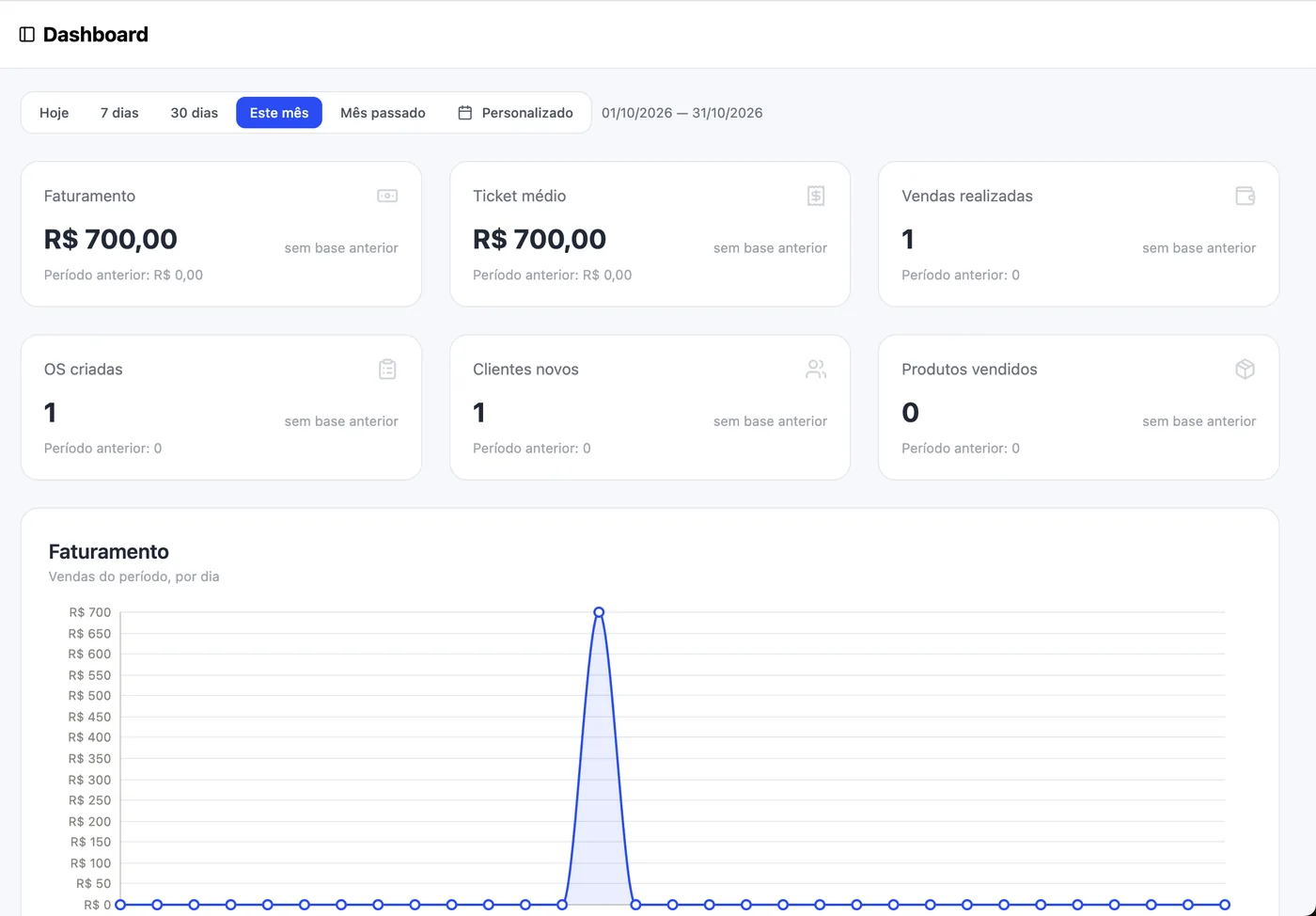Click the calendar icon beside Personalizado
This screenshot has height=916, width=1316.
pyautogui.click(x=464, y=113)
